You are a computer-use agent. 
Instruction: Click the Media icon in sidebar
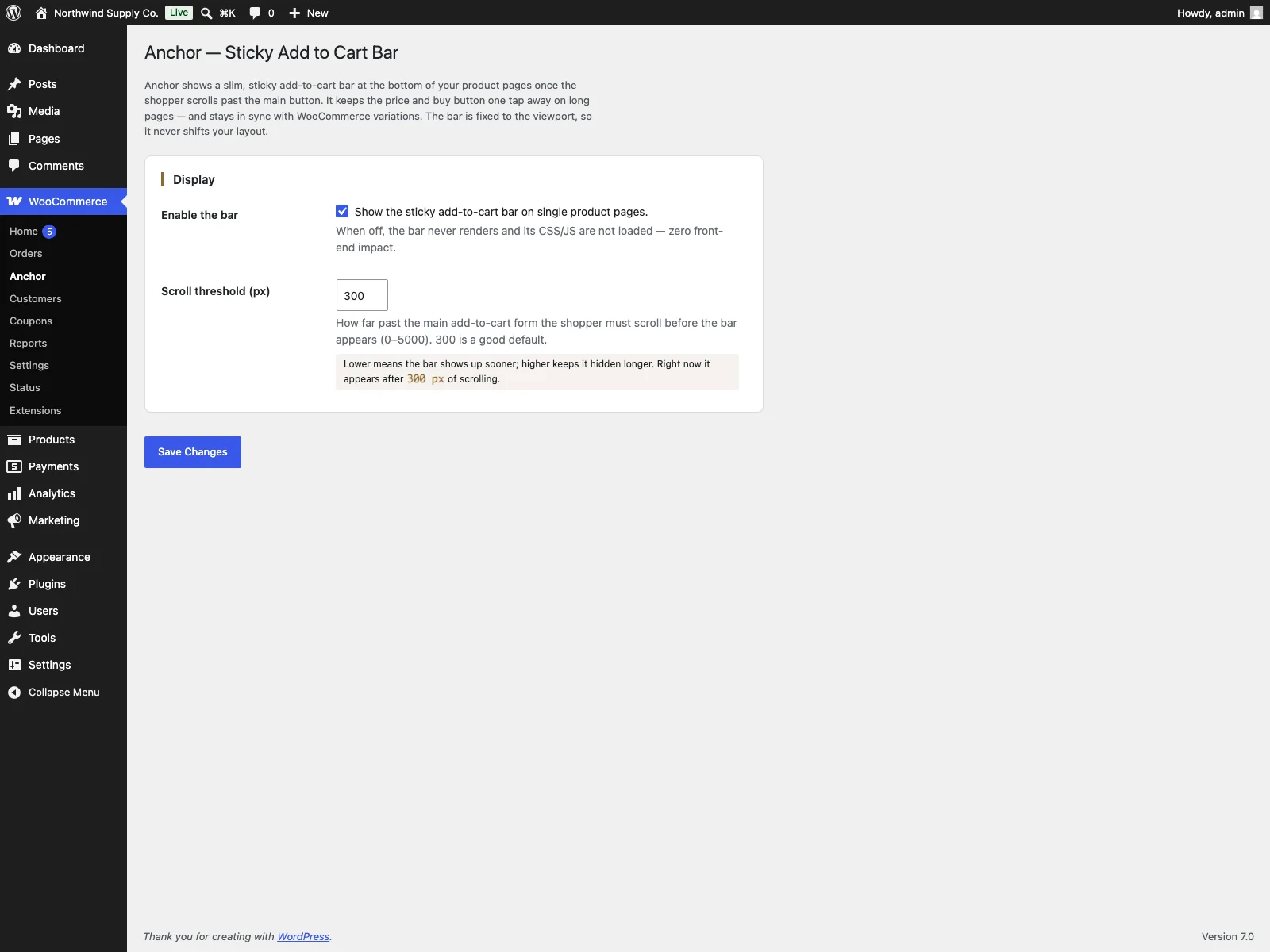14,111
